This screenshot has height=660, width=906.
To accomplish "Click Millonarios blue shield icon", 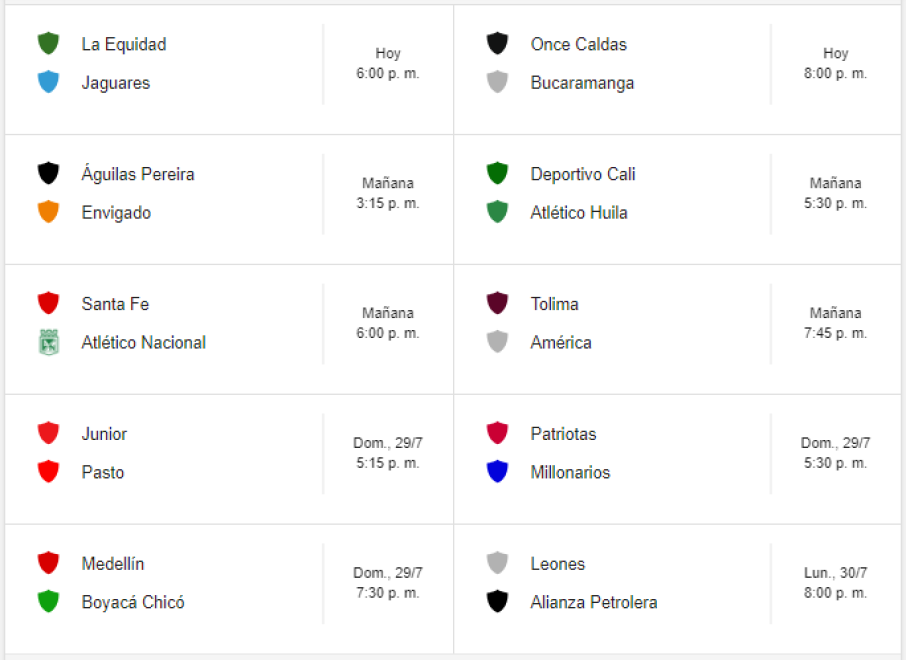I will tap(497, 472).
